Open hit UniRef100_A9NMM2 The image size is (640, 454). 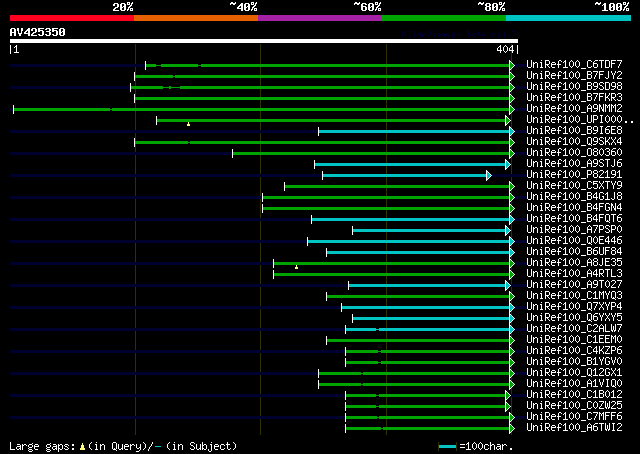[x=574, y=109]
